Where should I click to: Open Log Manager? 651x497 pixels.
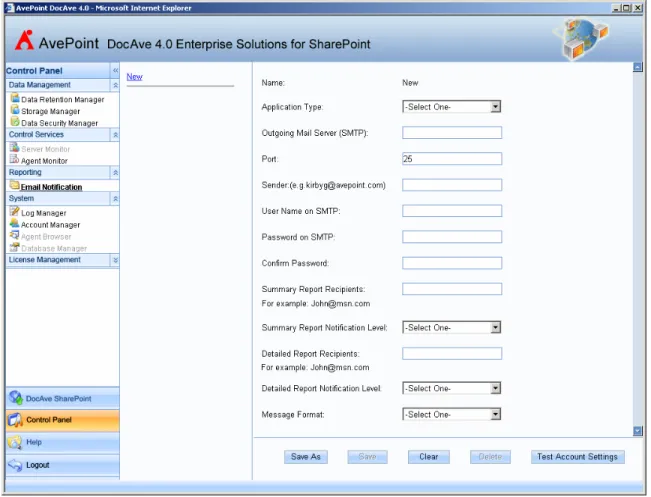click(x=44, y=213)
